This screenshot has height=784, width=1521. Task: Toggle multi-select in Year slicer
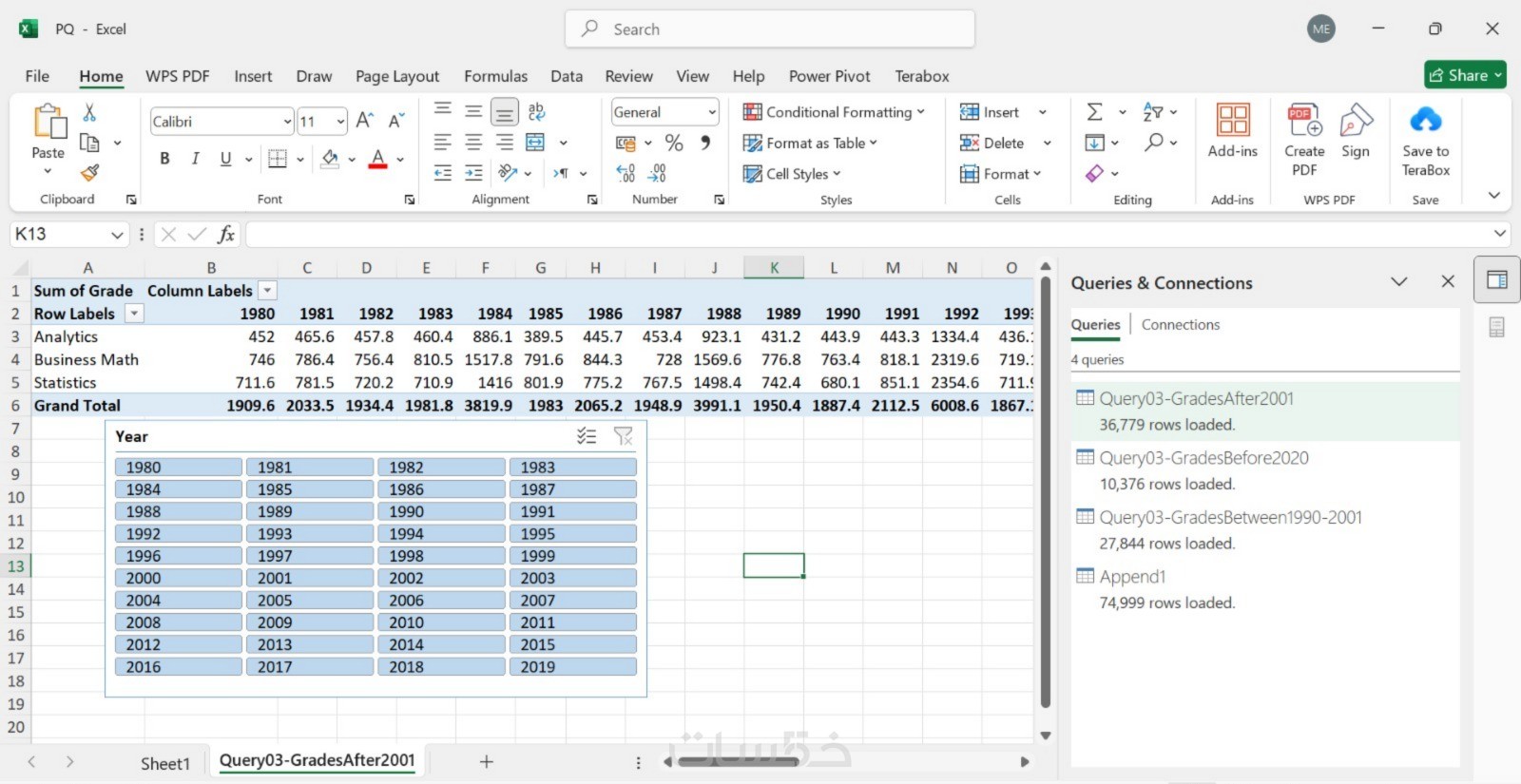tap(587, 436)
